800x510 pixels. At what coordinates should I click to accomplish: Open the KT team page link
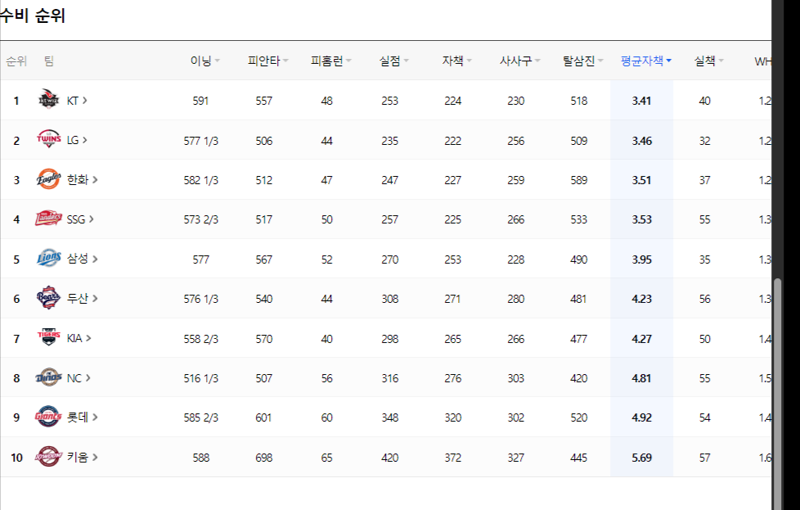click(x=77, y=101)
